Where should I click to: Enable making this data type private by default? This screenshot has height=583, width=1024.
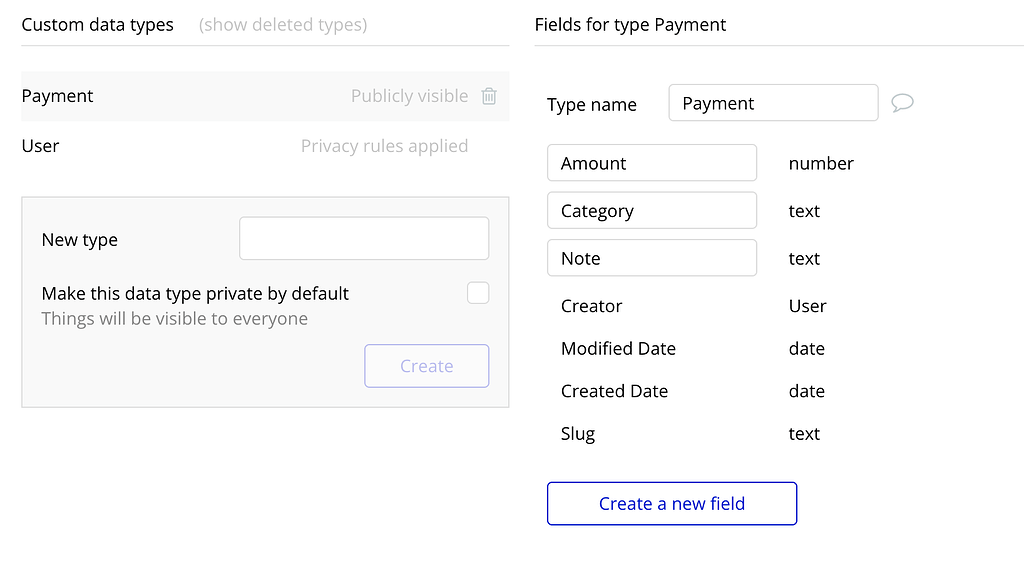coord(478,292)
